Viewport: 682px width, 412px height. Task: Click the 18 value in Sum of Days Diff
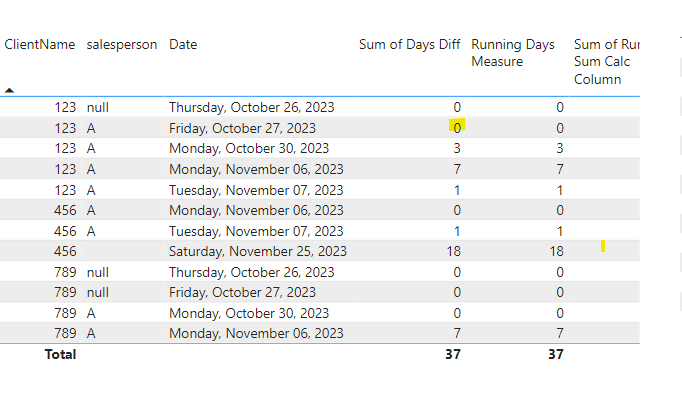click(453, 251)
